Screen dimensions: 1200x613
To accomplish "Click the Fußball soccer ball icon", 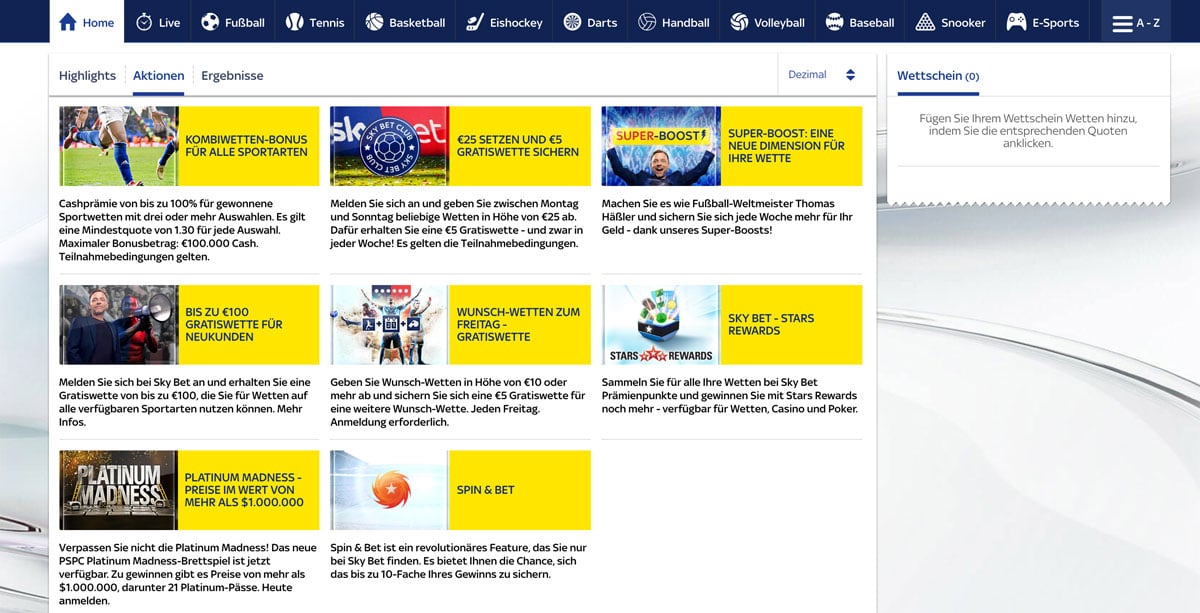I will pyautogui.click(x=210, y=22).
